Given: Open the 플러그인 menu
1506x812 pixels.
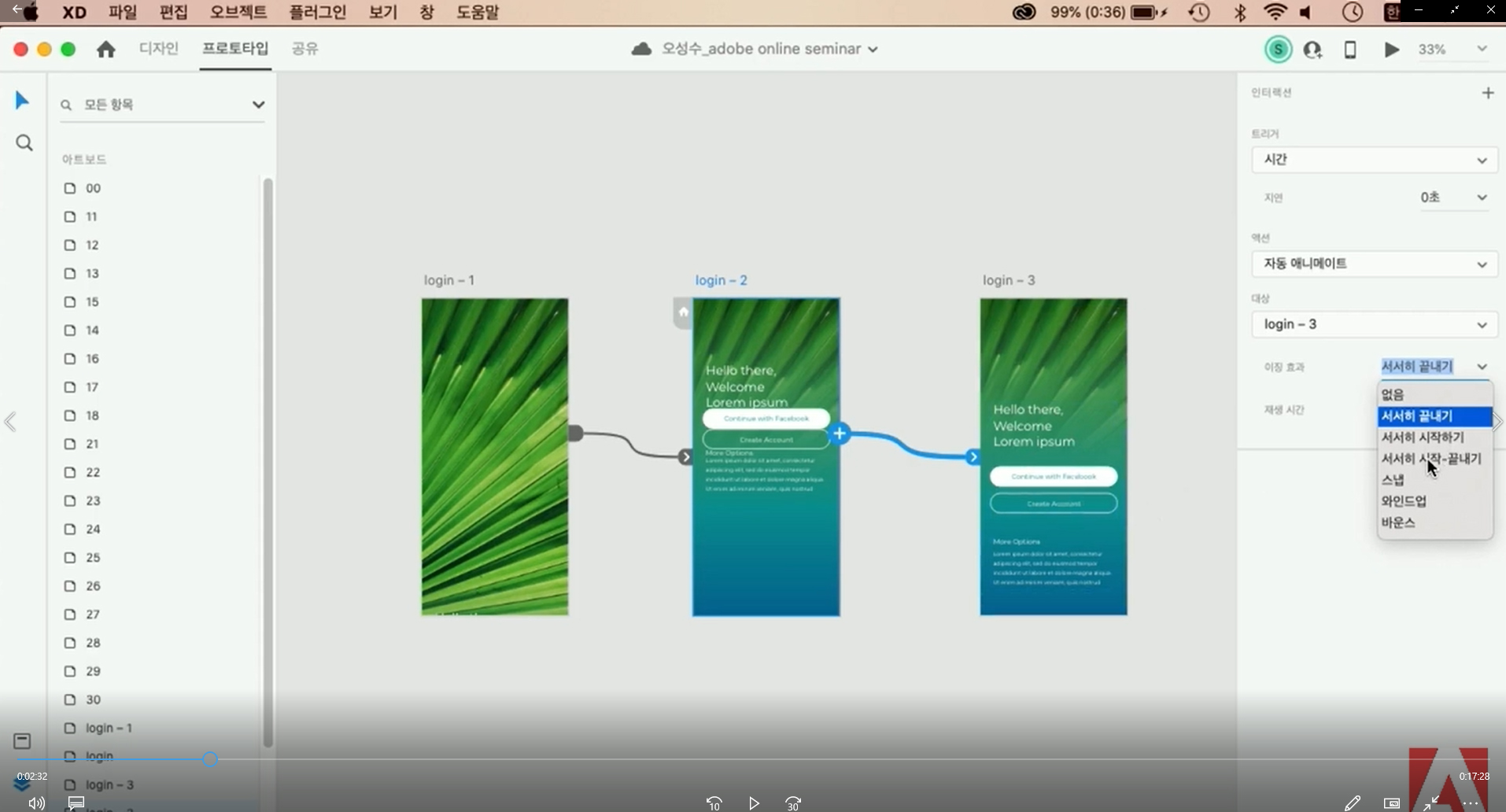Looking at the screenshot, I should [317, 13].
